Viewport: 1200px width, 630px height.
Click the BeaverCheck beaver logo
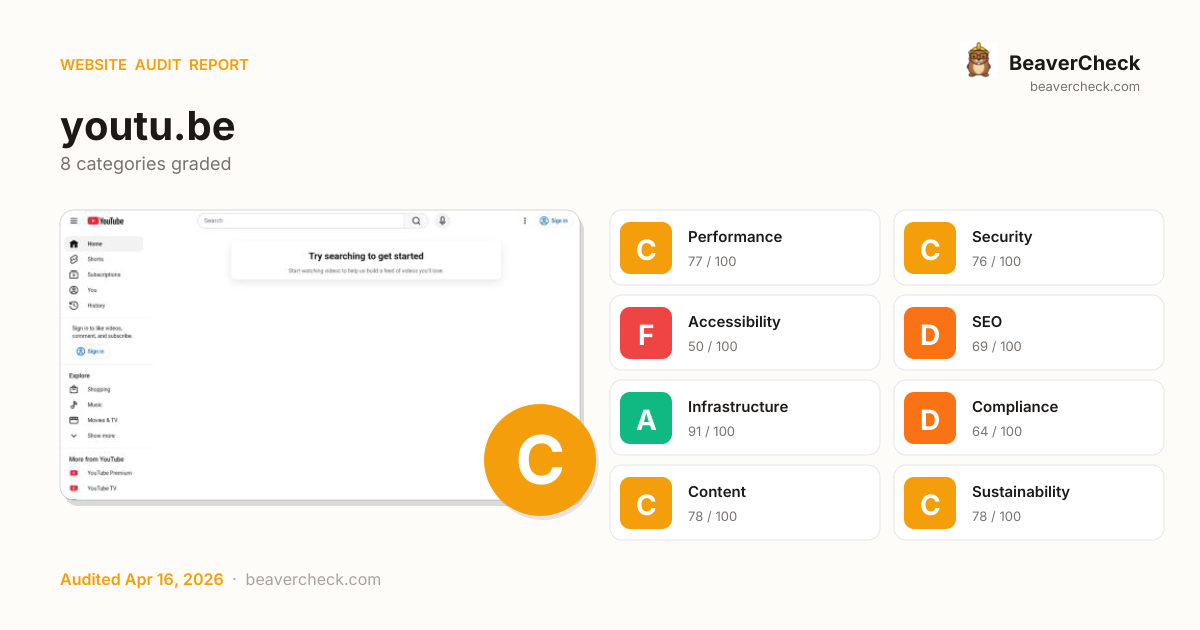pos(978,61)
